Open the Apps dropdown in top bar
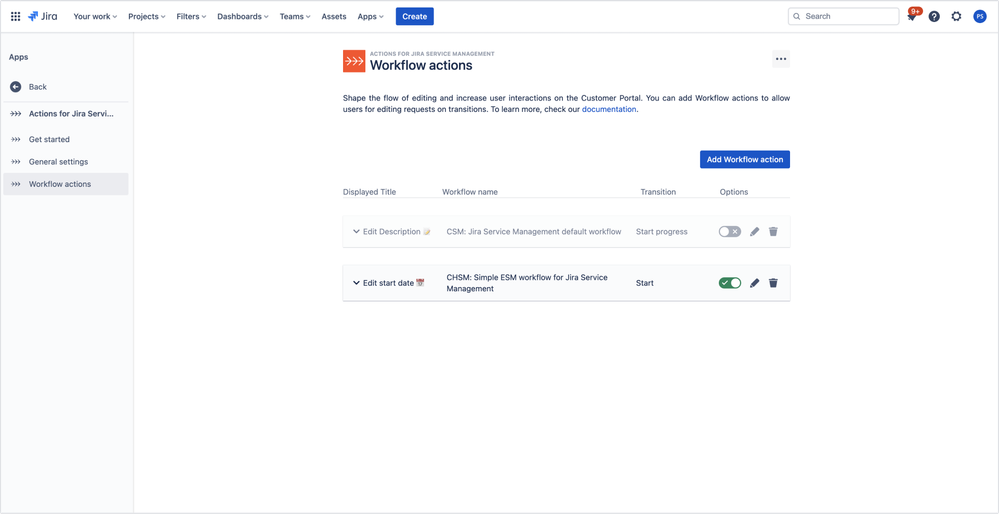Viewport: 999px width, 514px height. click(370, 17)
